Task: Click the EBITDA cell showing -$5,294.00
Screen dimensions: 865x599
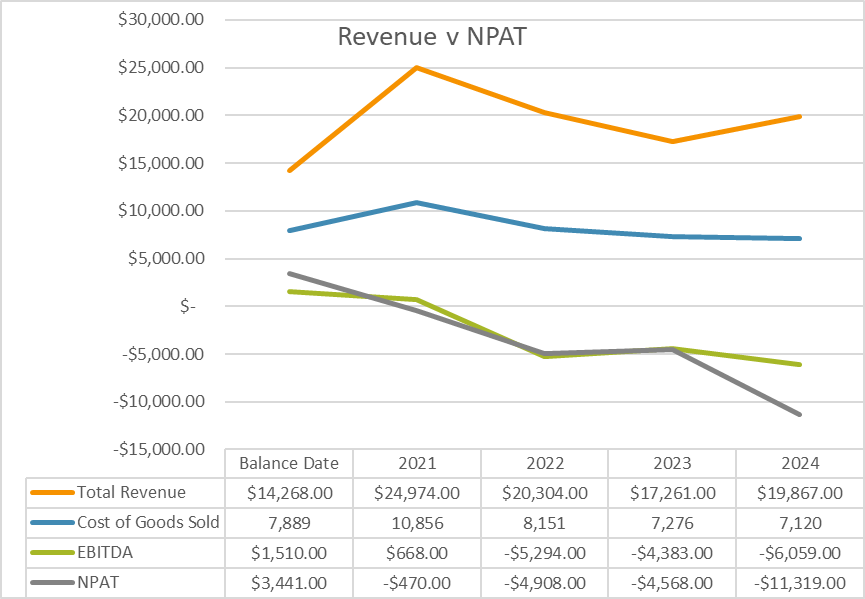Action: point(544,552)
